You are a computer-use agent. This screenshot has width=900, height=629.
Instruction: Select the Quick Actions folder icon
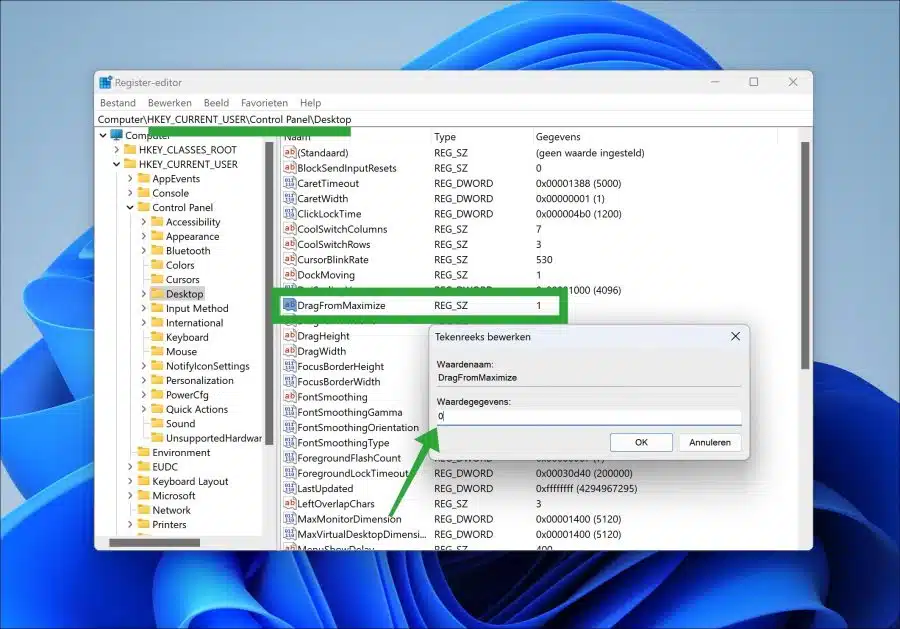[157, 409]
